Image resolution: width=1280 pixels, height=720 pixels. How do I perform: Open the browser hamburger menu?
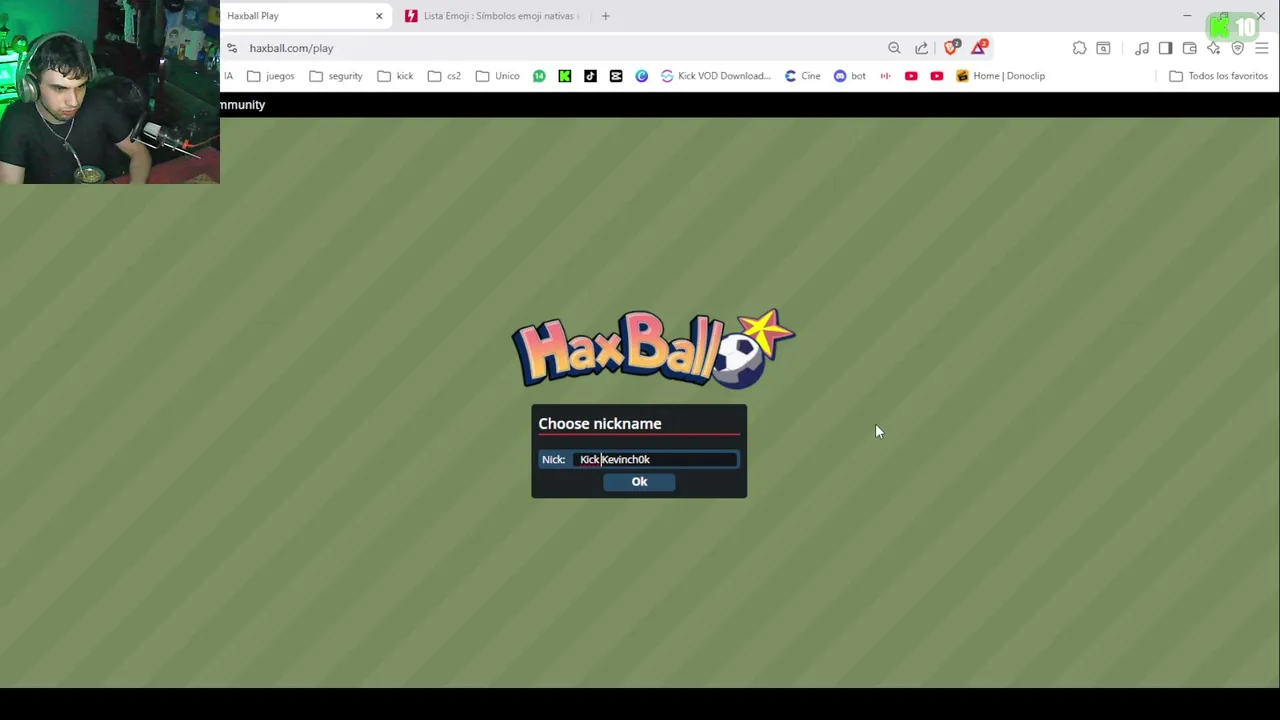1261,48
